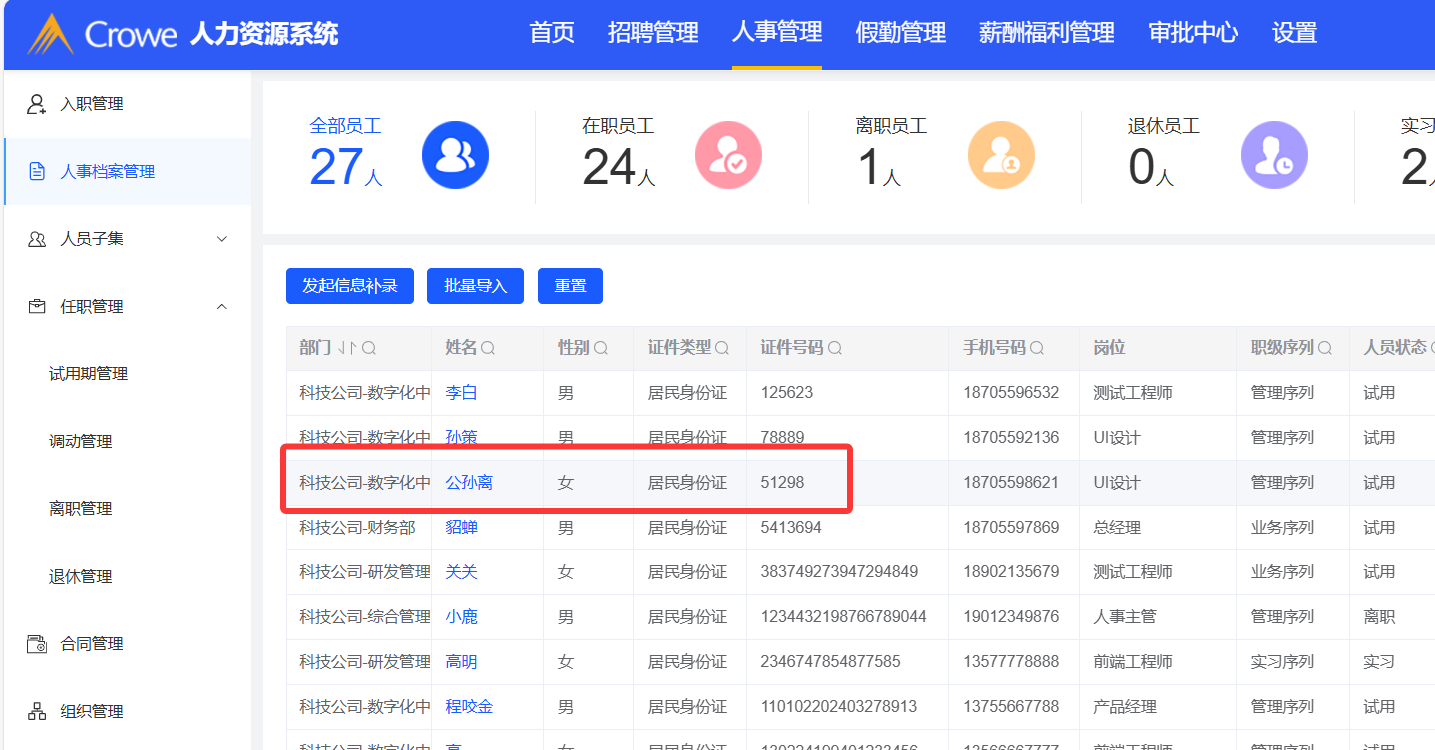Click the orange 离职员工 icon
This screenshot has height=750, width=1435.
[1001, 156]
